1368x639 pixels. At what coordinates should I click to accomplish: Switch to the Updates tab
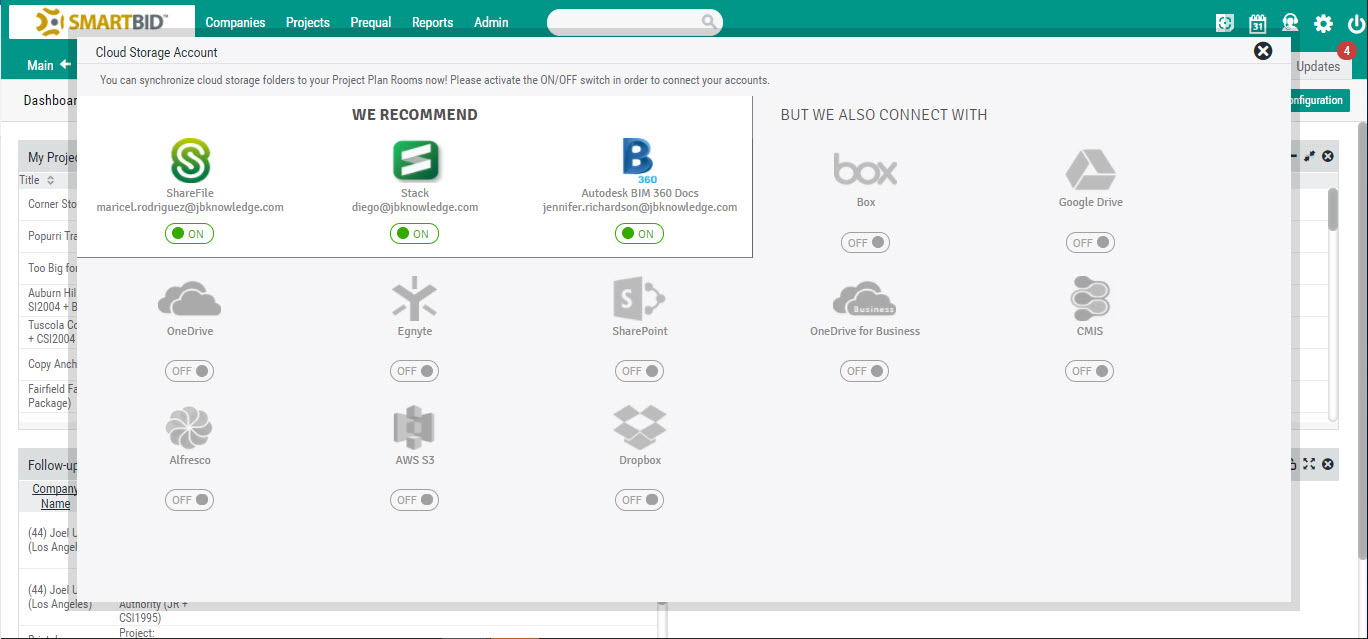[1319, 66]
